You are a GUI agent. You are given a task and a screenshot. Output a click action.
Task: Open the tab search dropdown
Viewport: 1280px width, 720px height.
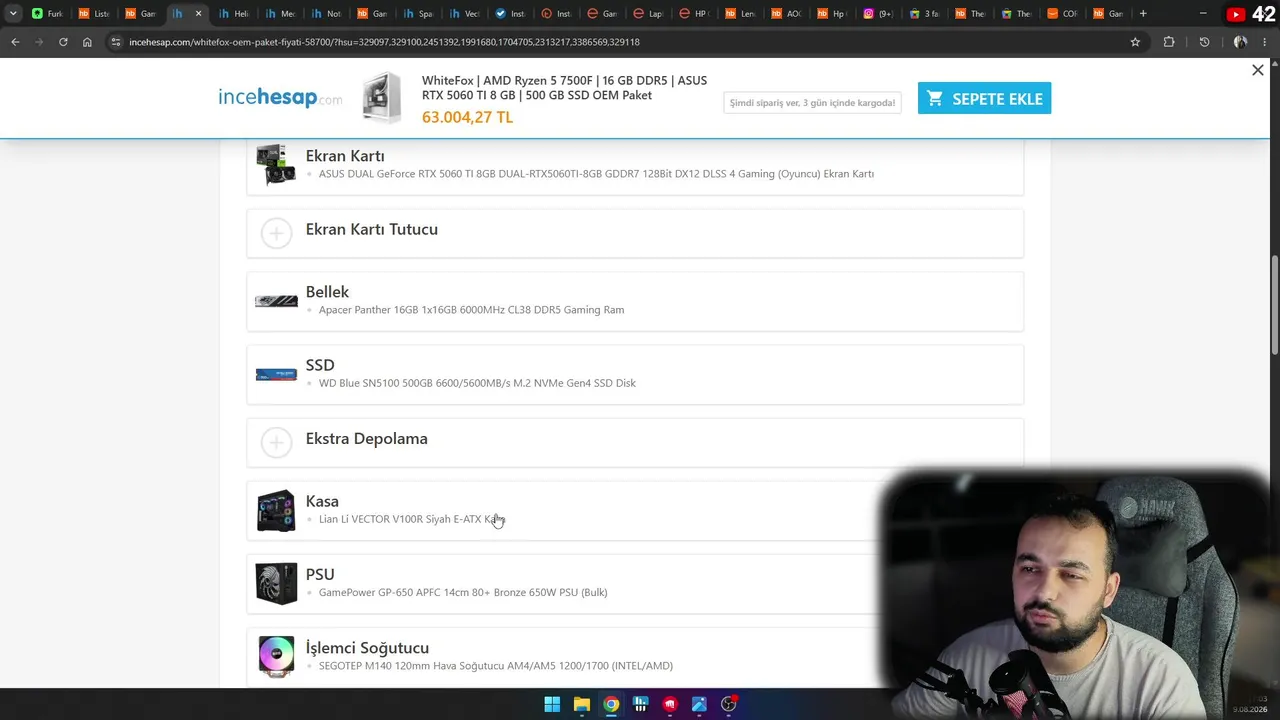[x=13, y=14]
